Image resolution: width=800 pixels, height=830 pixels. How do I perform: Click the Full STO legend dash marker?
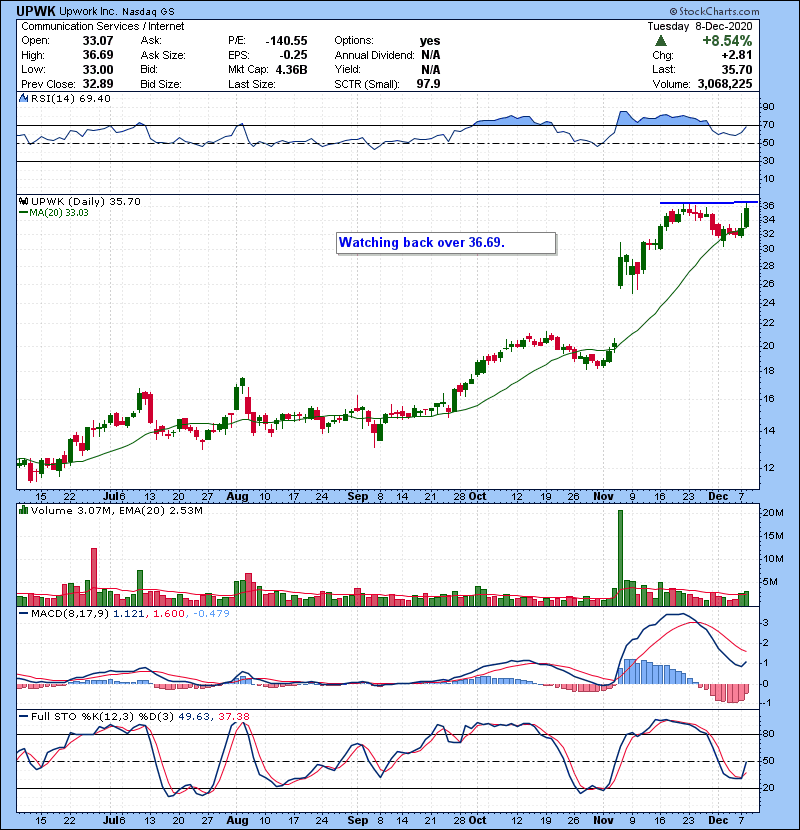coord(23,716)
